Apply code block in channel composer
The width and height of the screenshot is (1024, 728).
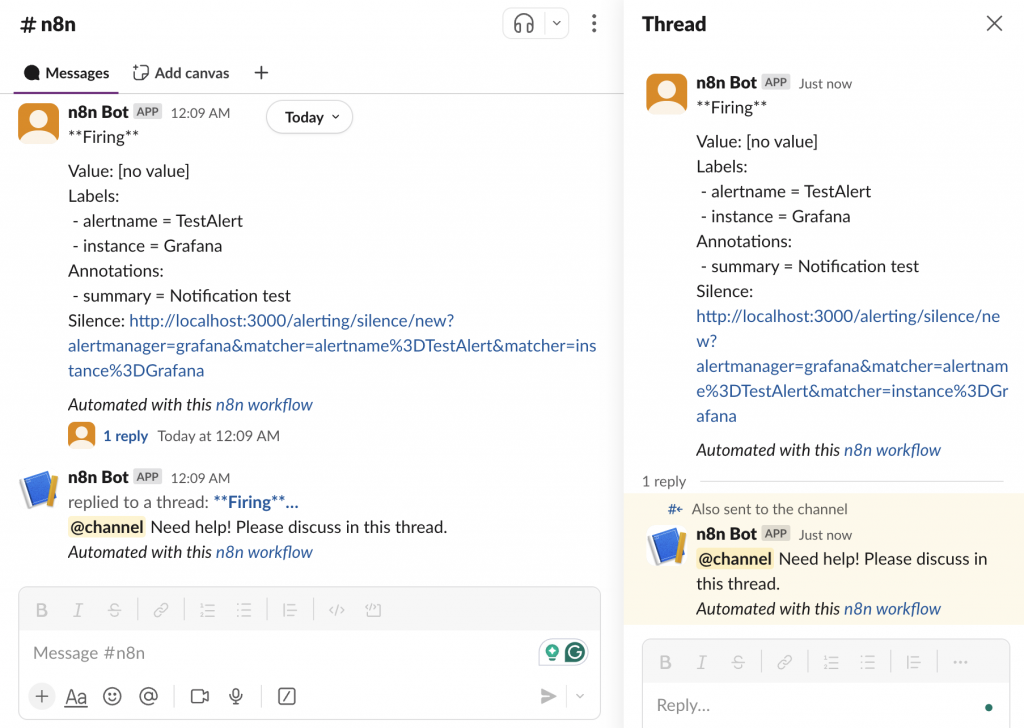(373, 610)
